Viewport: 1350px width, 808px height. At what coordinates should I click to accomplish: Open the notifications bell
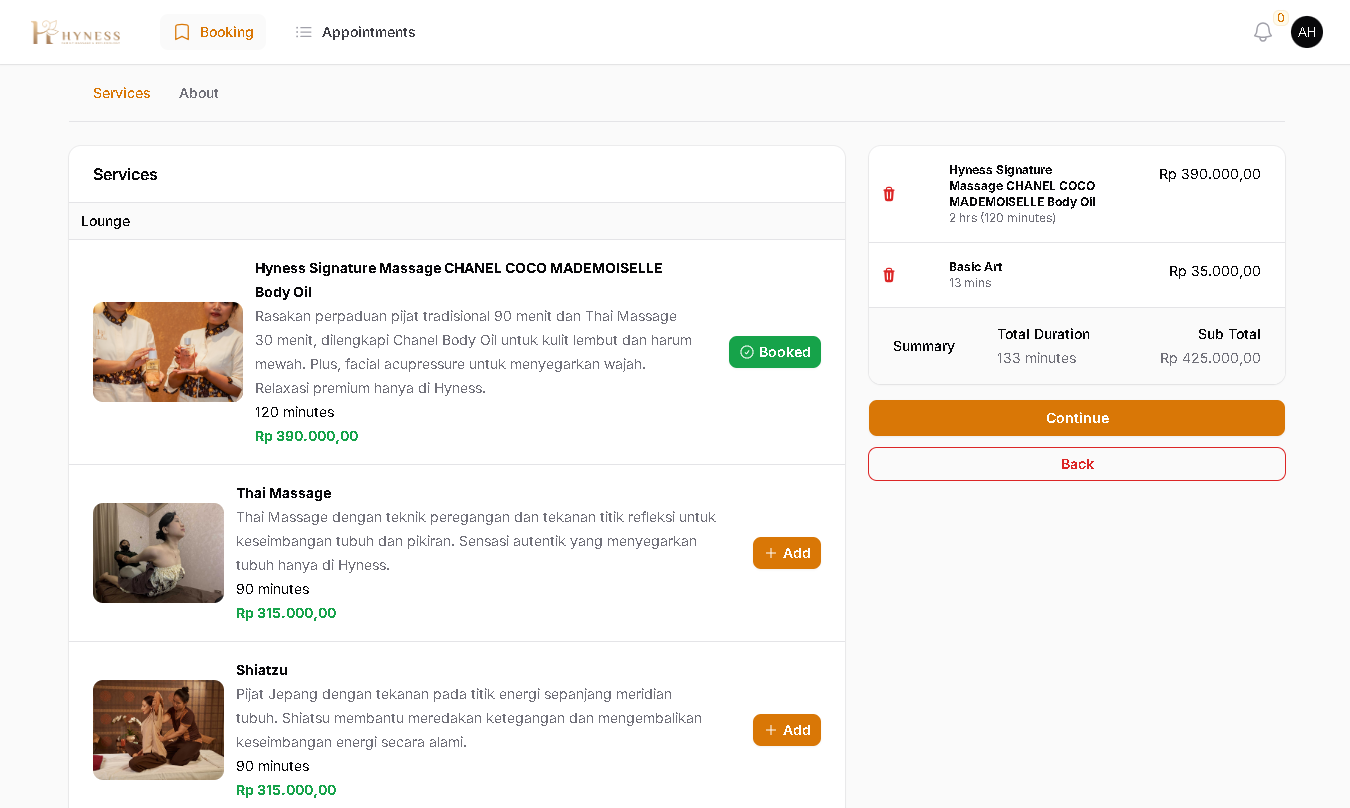pos(1263,32)
